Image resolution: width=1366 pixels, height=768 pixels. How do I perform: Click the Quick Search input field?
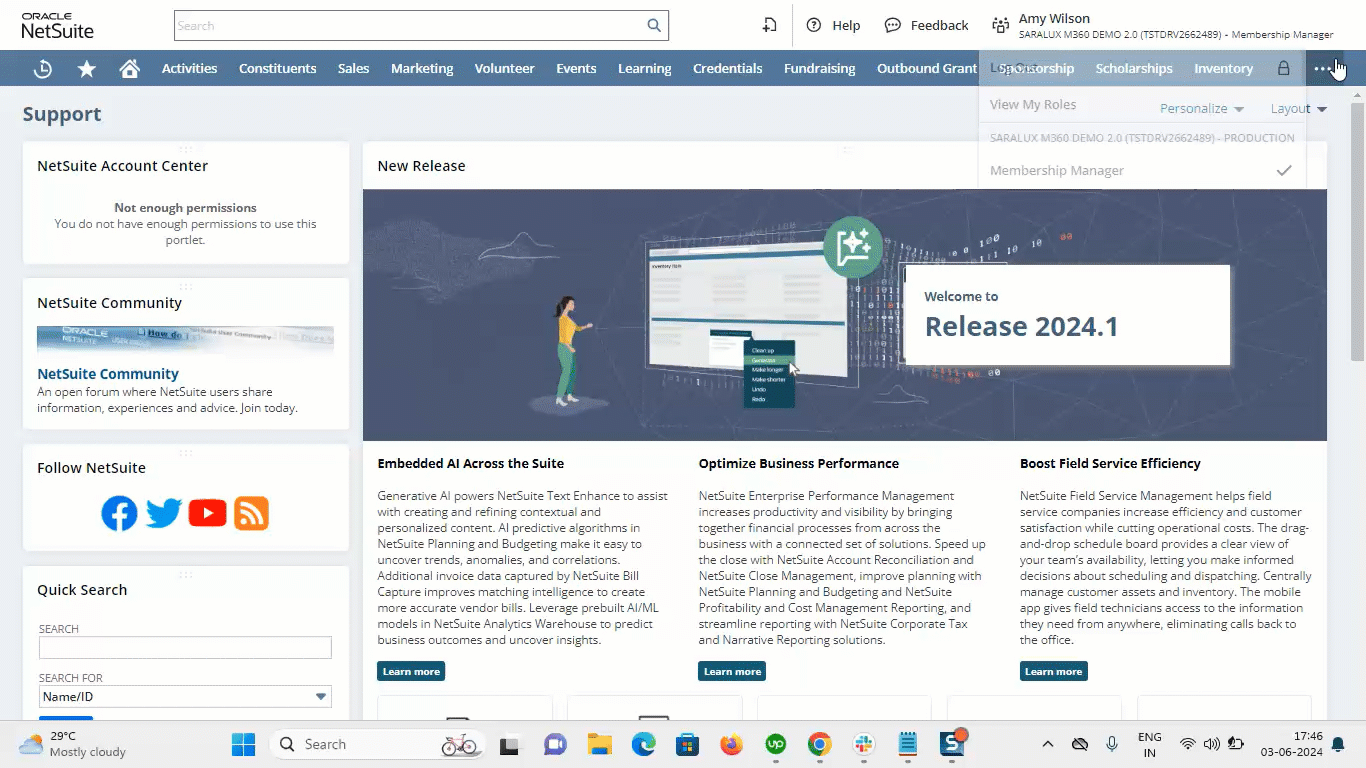(x=185, y=648)
